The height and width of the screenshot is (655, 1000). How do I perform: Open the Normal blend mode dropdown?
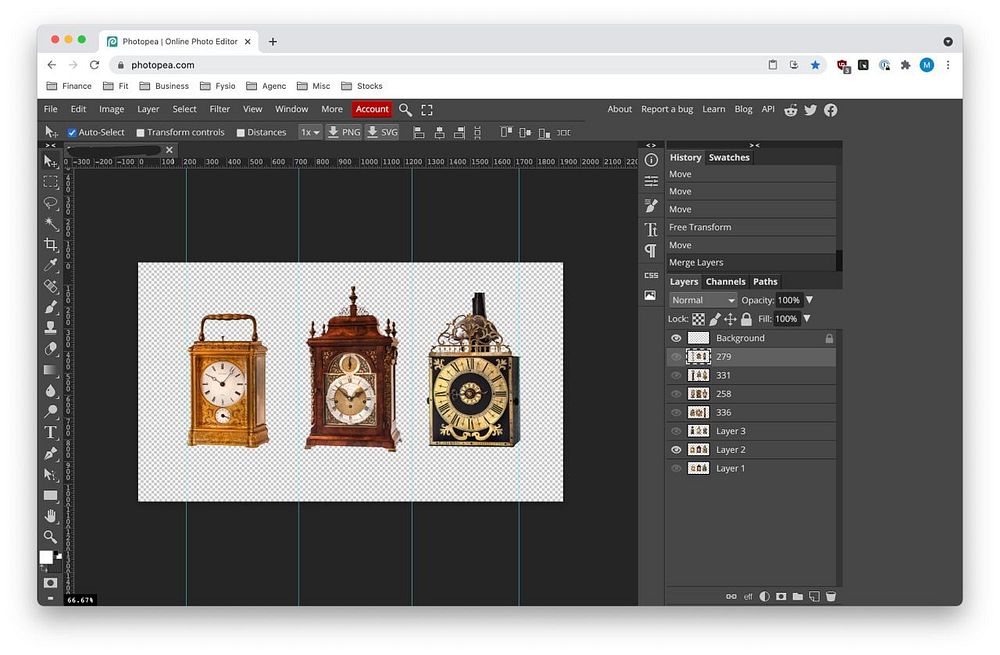tap(703, 300)
